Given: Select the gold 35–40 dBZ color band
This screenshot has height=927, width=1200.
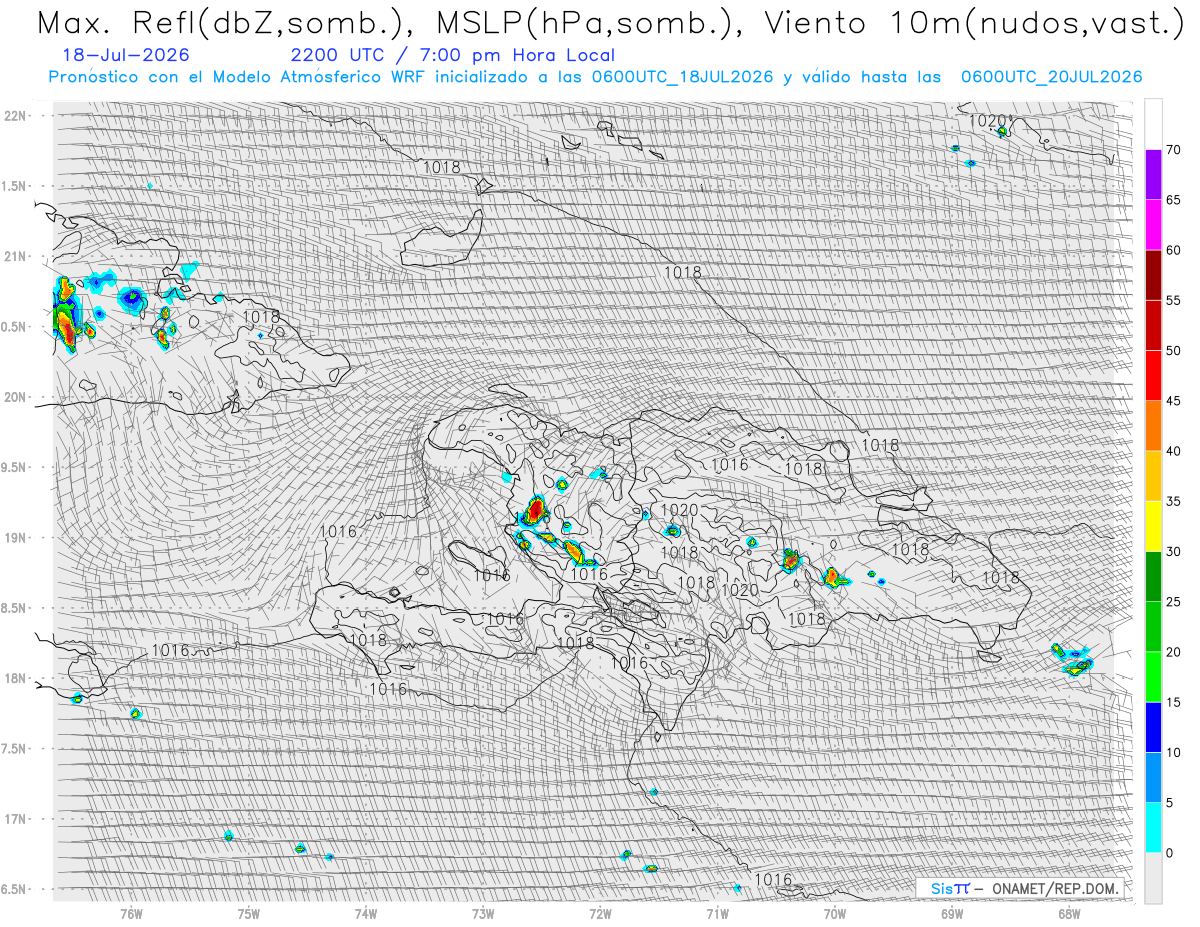Looking at the screenshot, I should (1153, 476).
